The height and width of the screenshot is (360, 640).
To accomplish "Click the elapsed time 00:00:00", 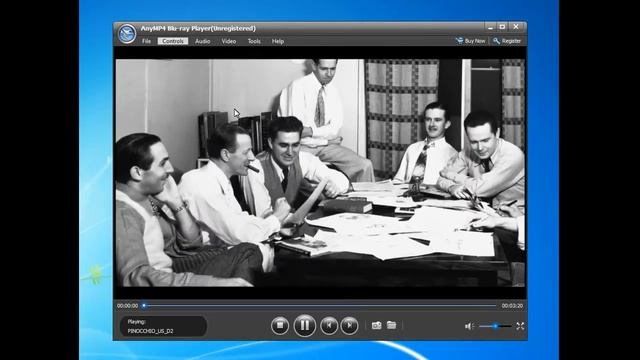I will point(127,306).
